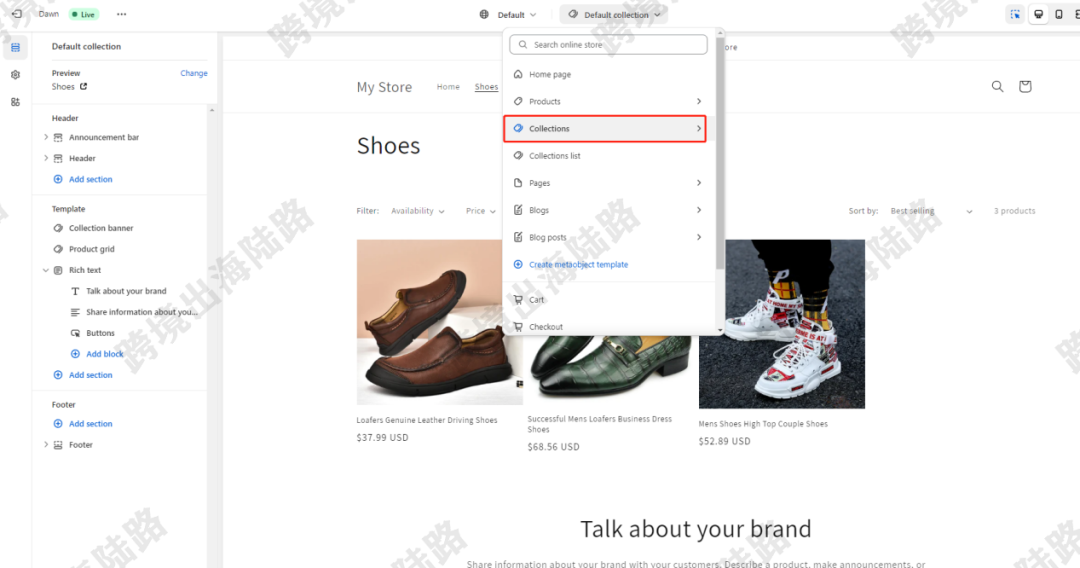
Task: Click Loafers Genuine Leather Driving Shoes title
Action: click(426, 420)
